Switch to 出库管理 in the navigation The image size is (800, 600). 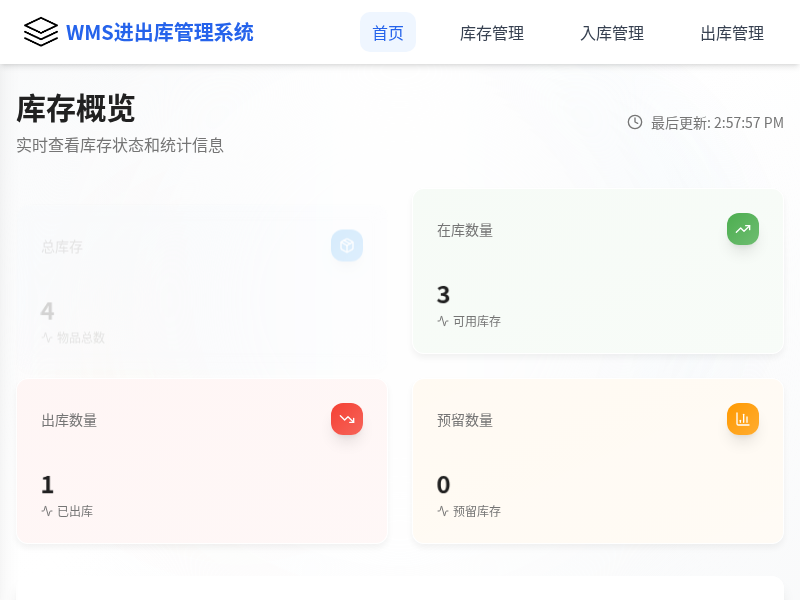click(x=732, y=33)
